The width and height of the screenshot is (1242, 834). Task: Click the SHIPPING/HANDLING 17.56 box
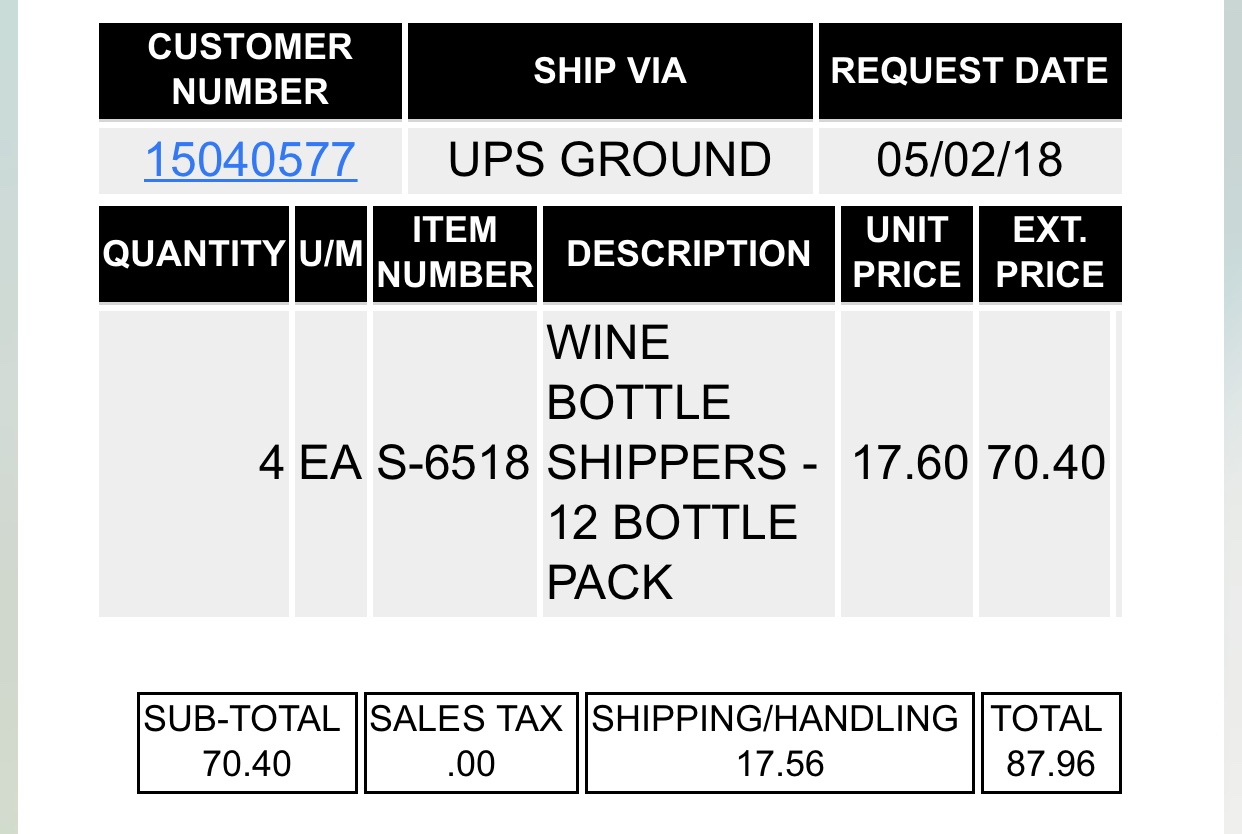(x=779, y=742)
